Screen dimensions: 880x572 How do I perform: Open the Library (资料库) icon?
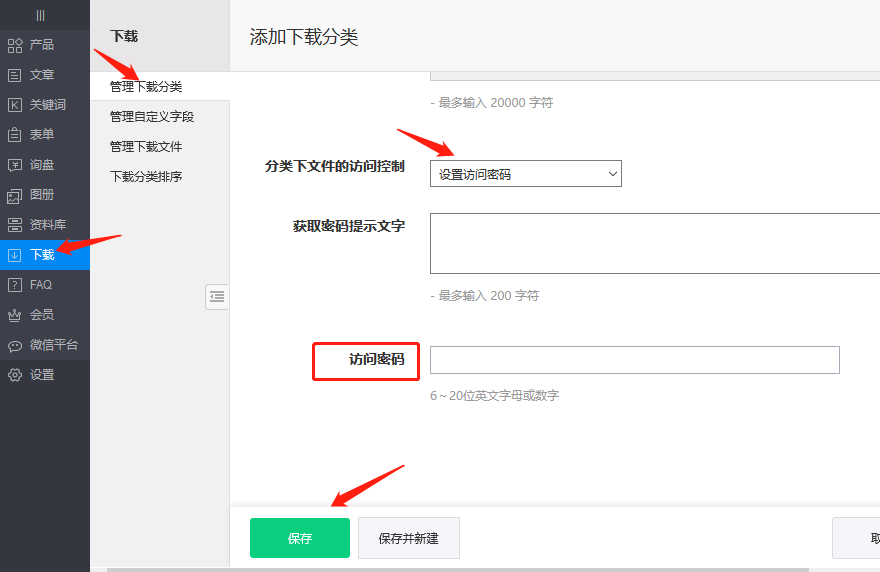[15, 225]
